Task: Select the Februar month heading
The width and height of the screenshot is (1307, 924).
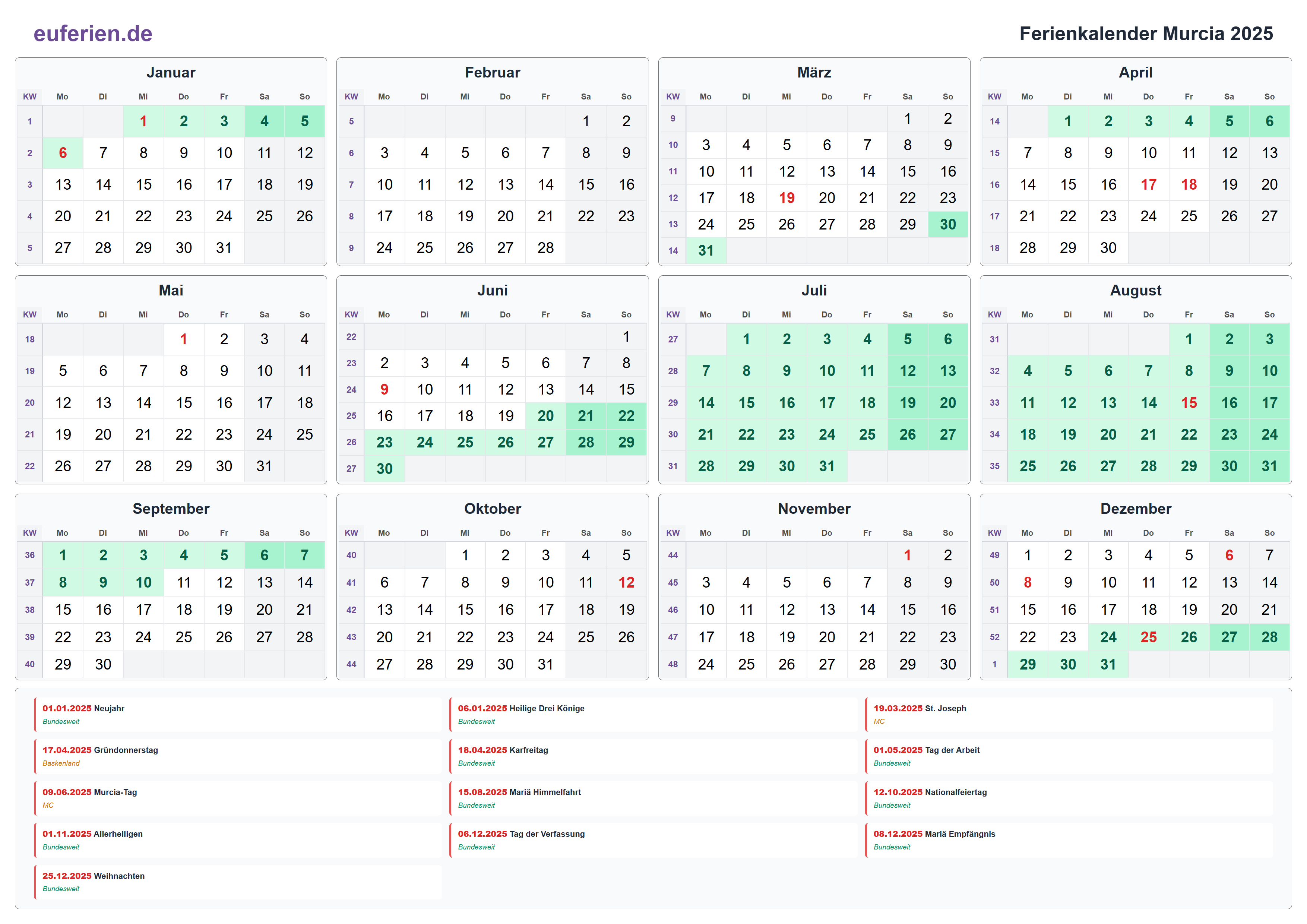Action: point(493,72)
